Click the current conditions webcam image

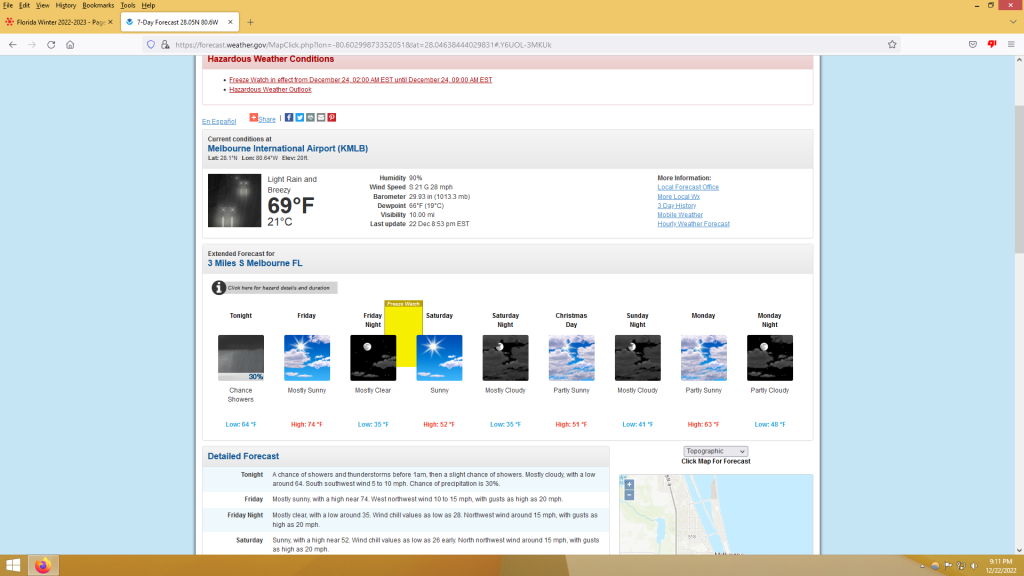(234, 200)
